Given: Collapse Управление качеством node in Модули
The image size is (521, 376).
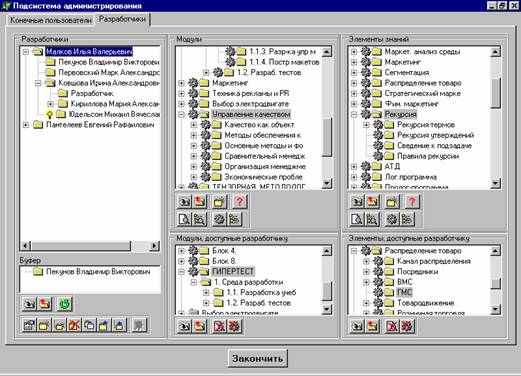Looking at the screenshot, I should [181, 115].
